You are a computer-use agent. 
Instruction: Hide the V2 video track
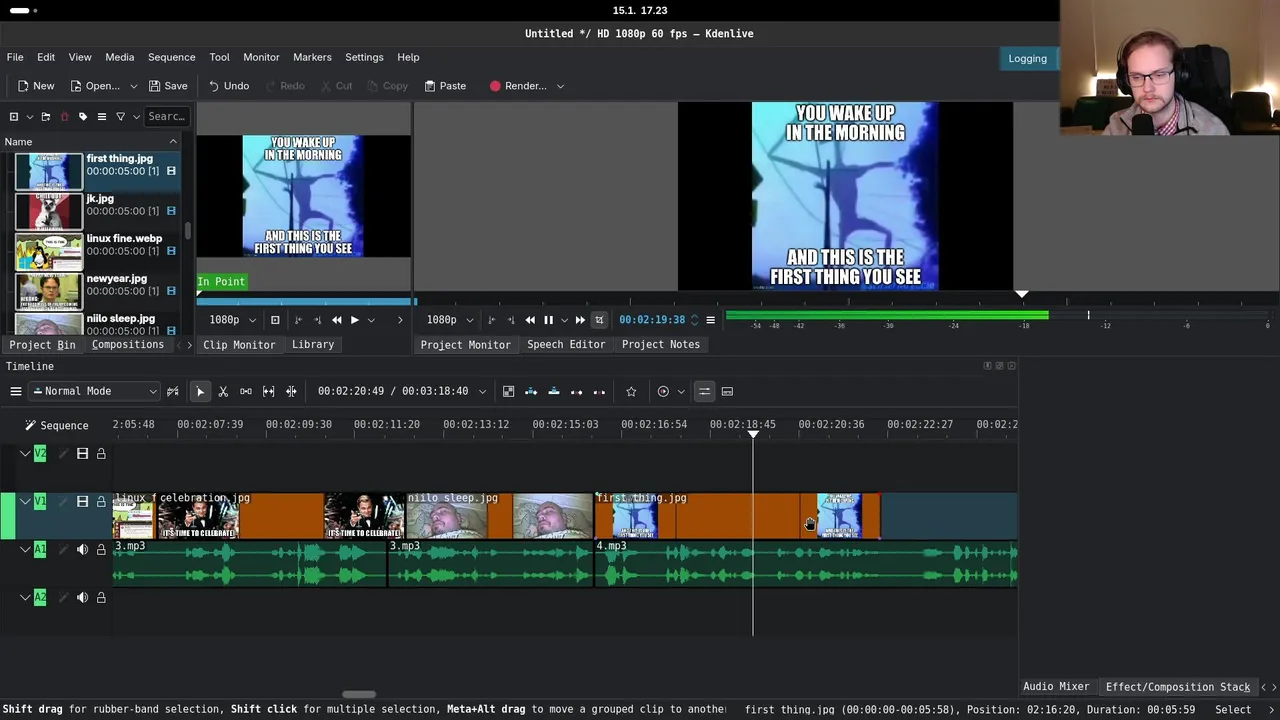coord(83,454)
